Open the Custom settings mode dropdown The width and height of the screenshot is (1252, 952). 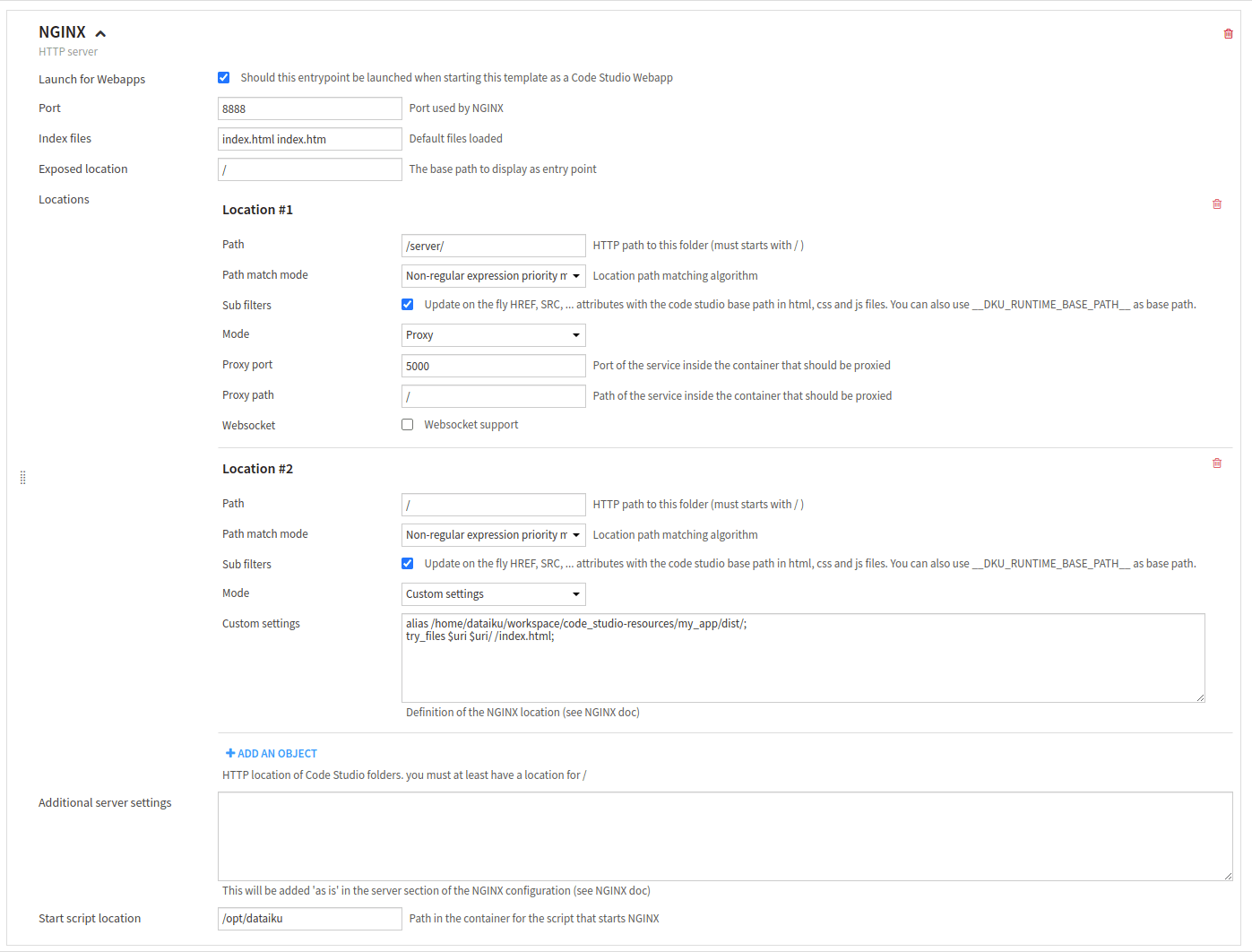493,594
